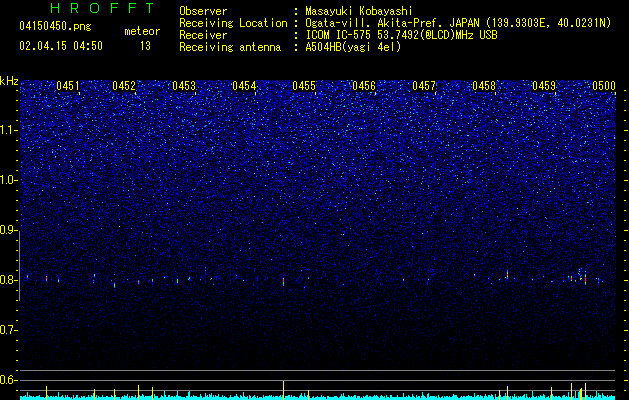The height and width of the screenshot is (400, 629).
Task: Click the 1.1 kHz axis label
Action: 9,130
